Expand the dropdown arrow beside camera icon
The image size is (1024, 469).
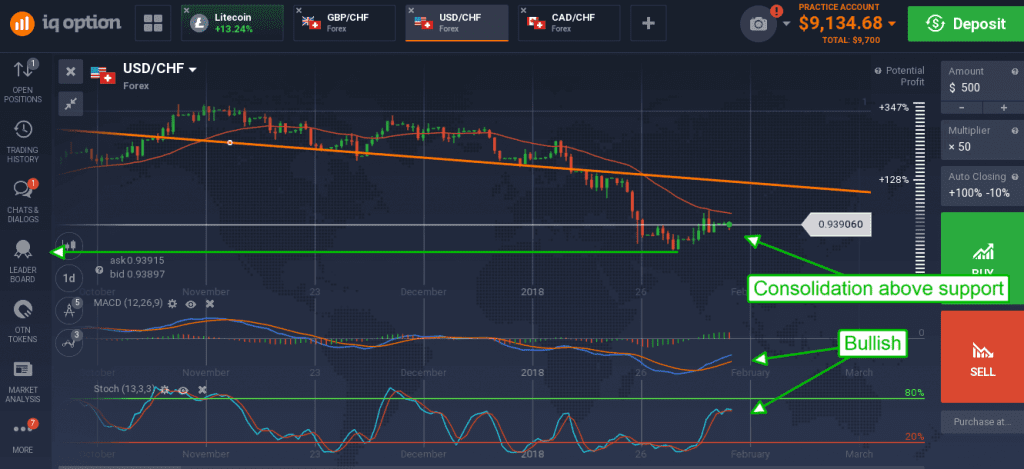786,24
